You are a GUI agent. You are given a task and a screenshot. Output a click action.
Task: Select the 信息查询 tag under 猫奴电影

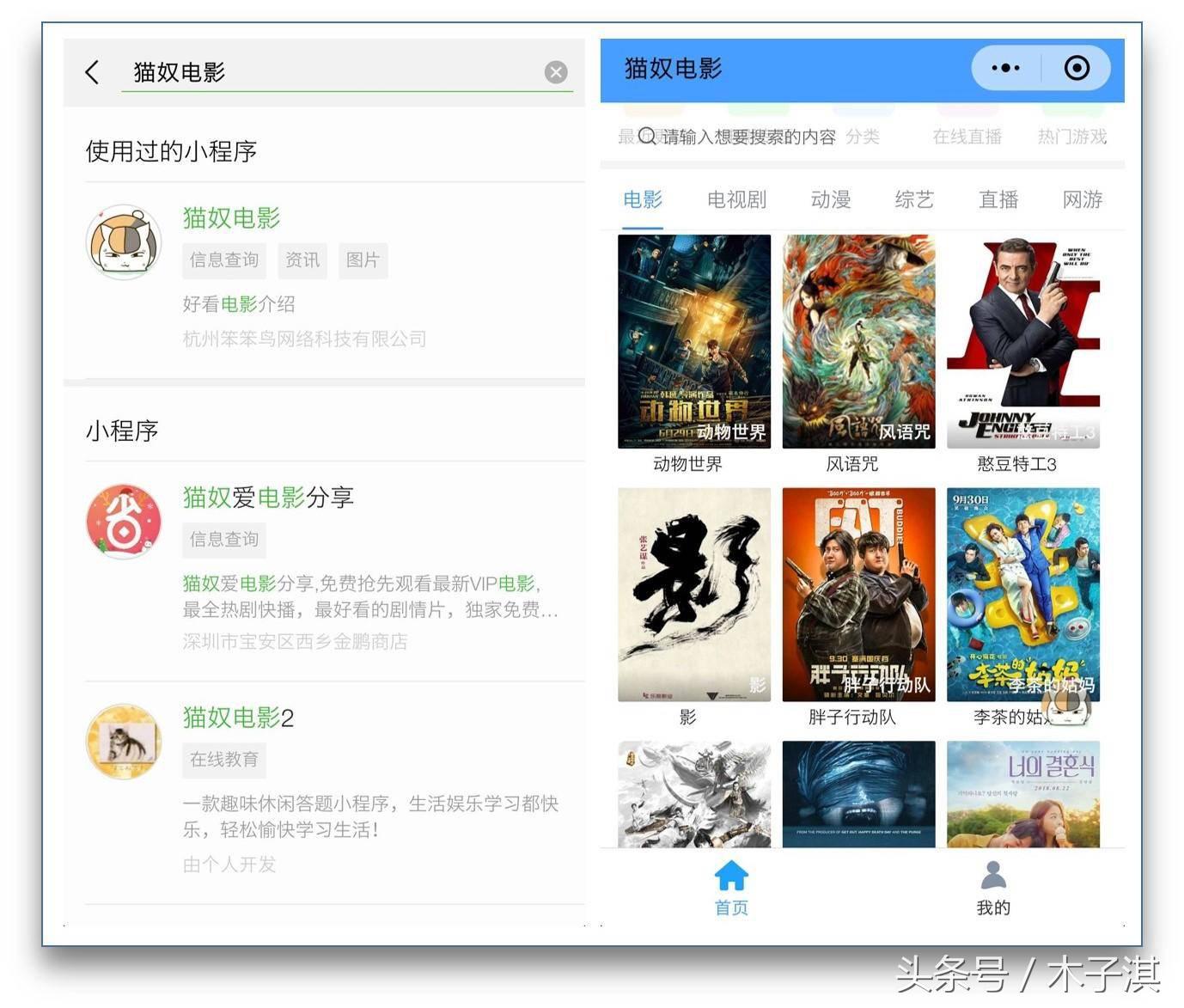[223, 260]
